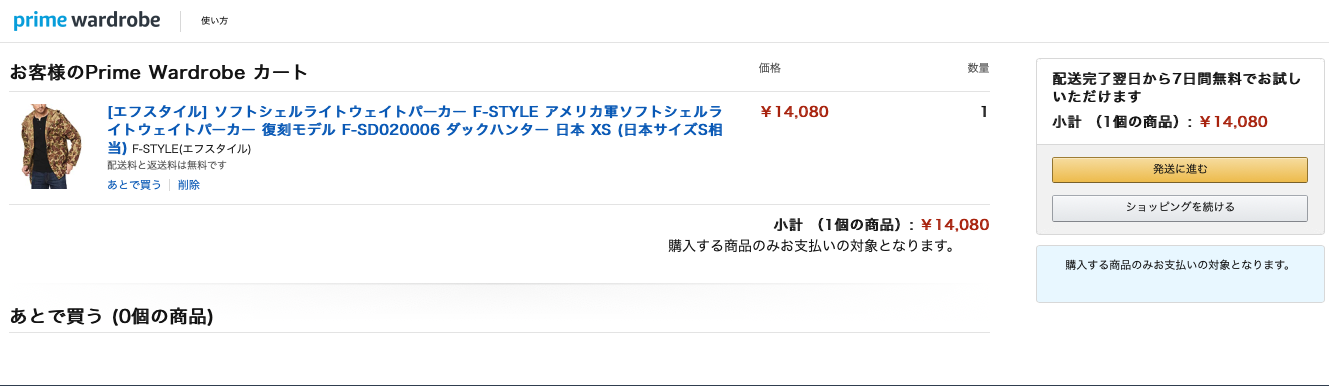This screenshot has height=386, width=1329.
Task: Click the 価格 column header
Action: click(770, 68)
